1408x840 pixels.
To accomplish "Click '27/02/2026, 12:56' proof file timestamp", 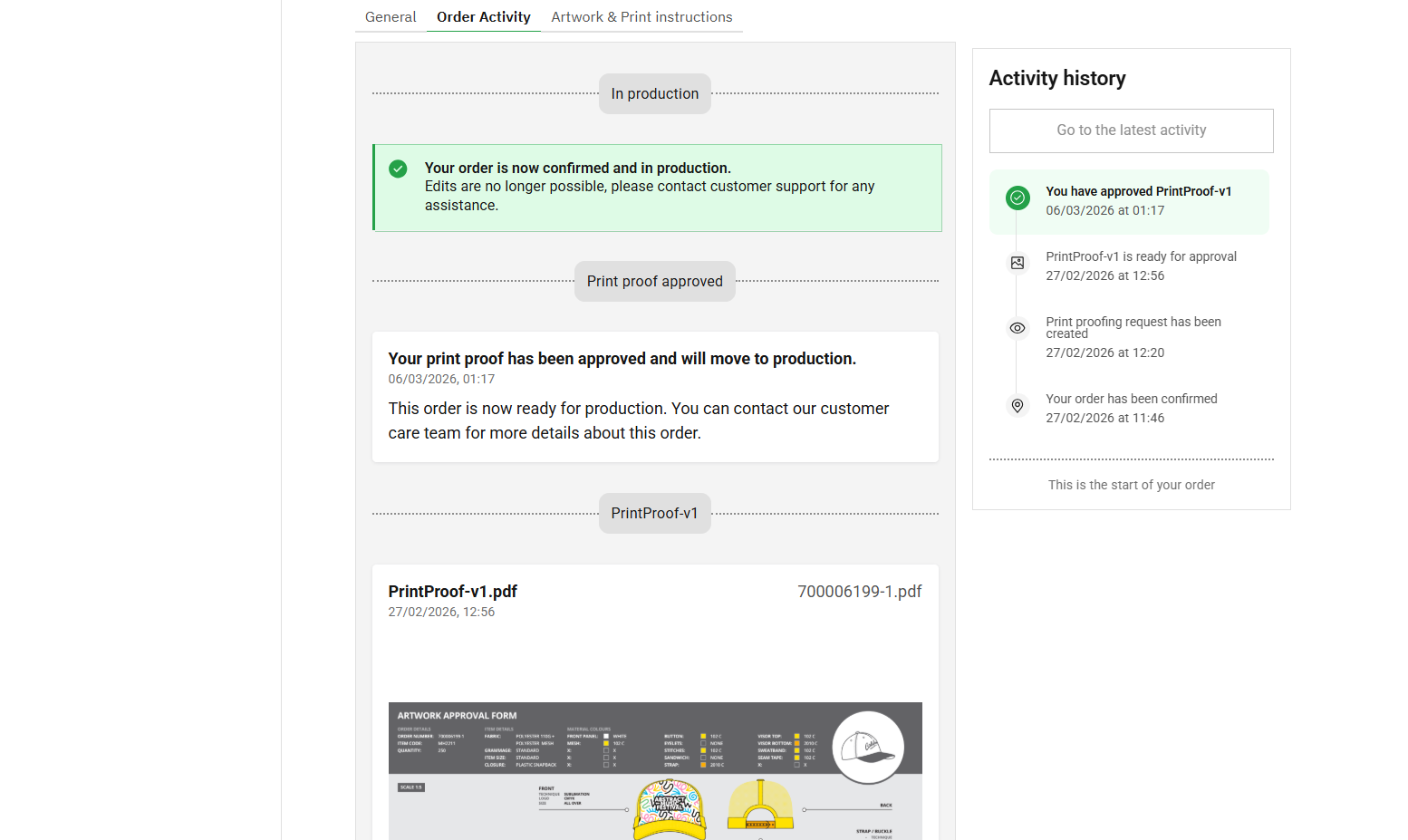I will [x=441, y=613].
